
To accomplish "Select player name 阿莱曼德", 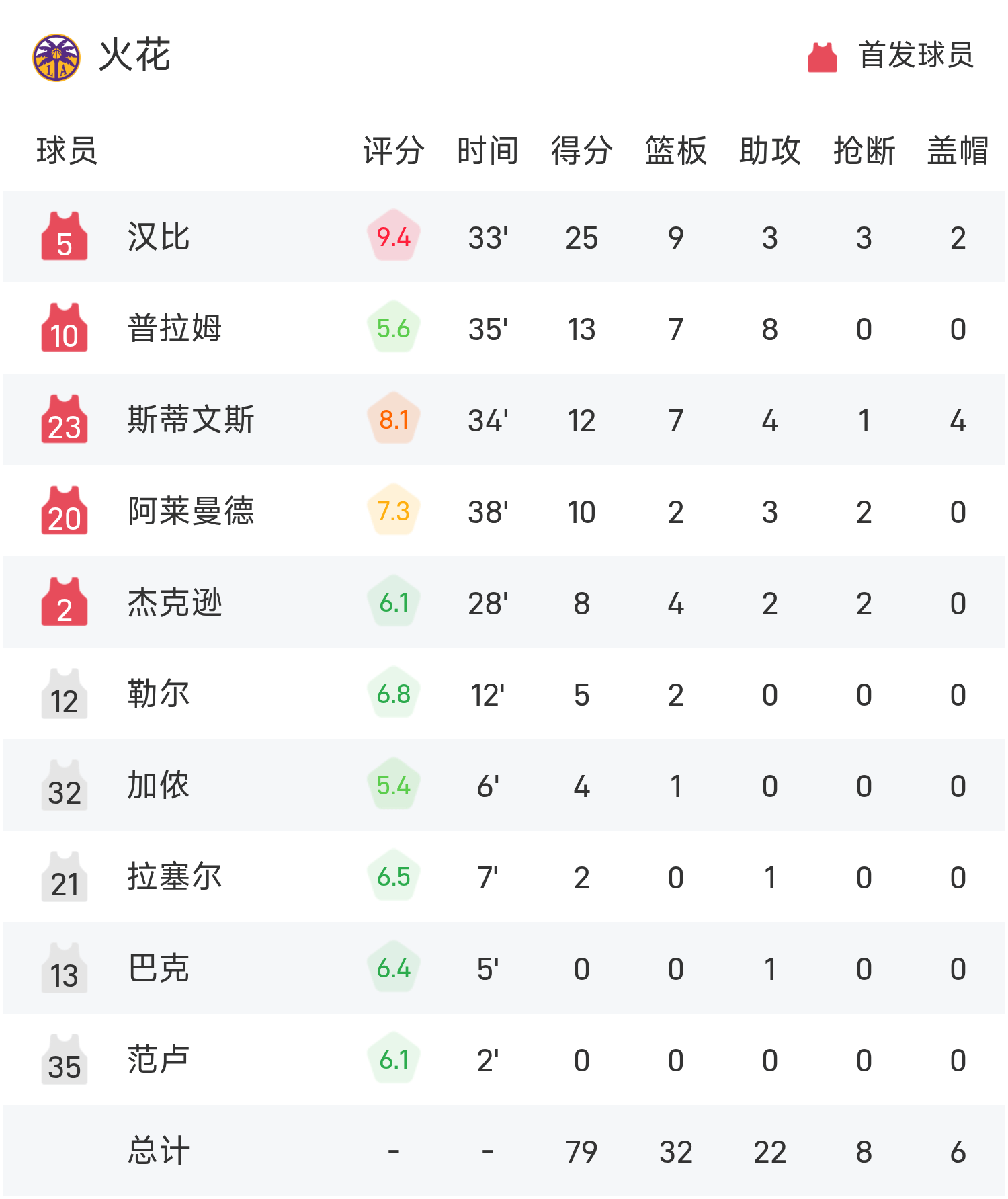I will point(191,511).
